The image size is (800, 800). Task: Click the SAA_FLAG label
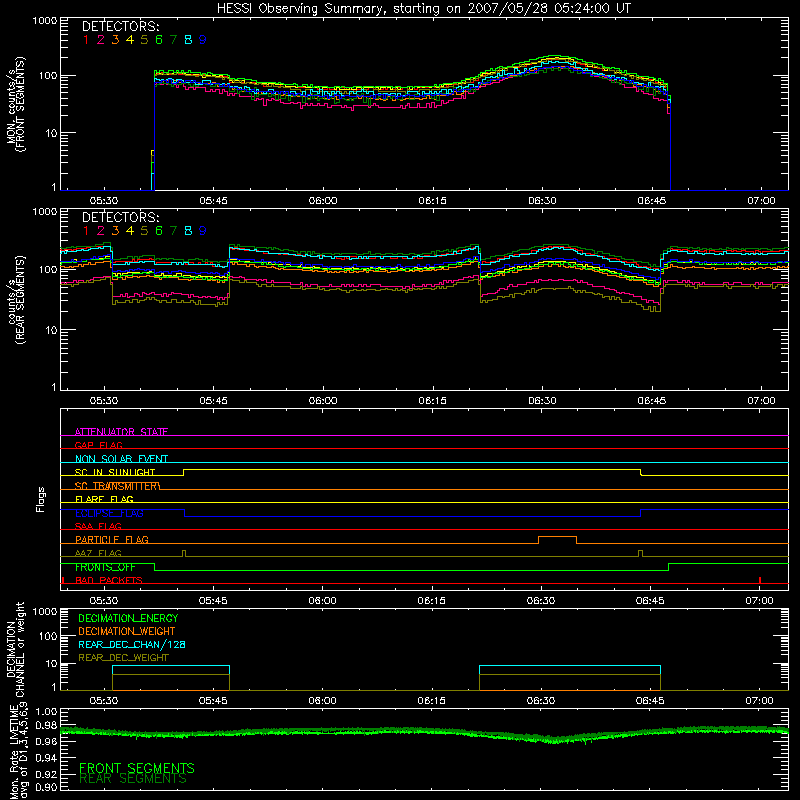click(x=98, y=526)
